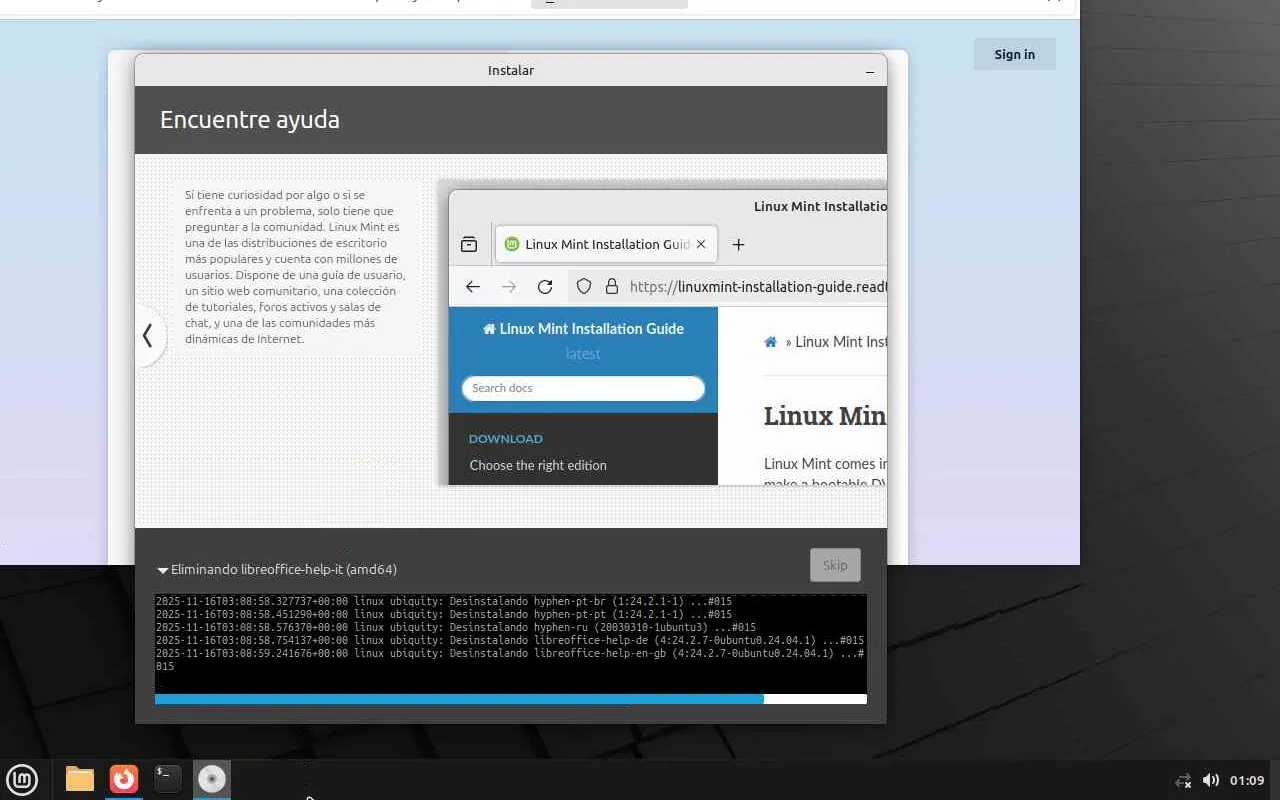Image resolution: width=1280 pixels, height=800 pixels.
Task: Click the log line for libreoffice-help-de
Action: (510, 641)
